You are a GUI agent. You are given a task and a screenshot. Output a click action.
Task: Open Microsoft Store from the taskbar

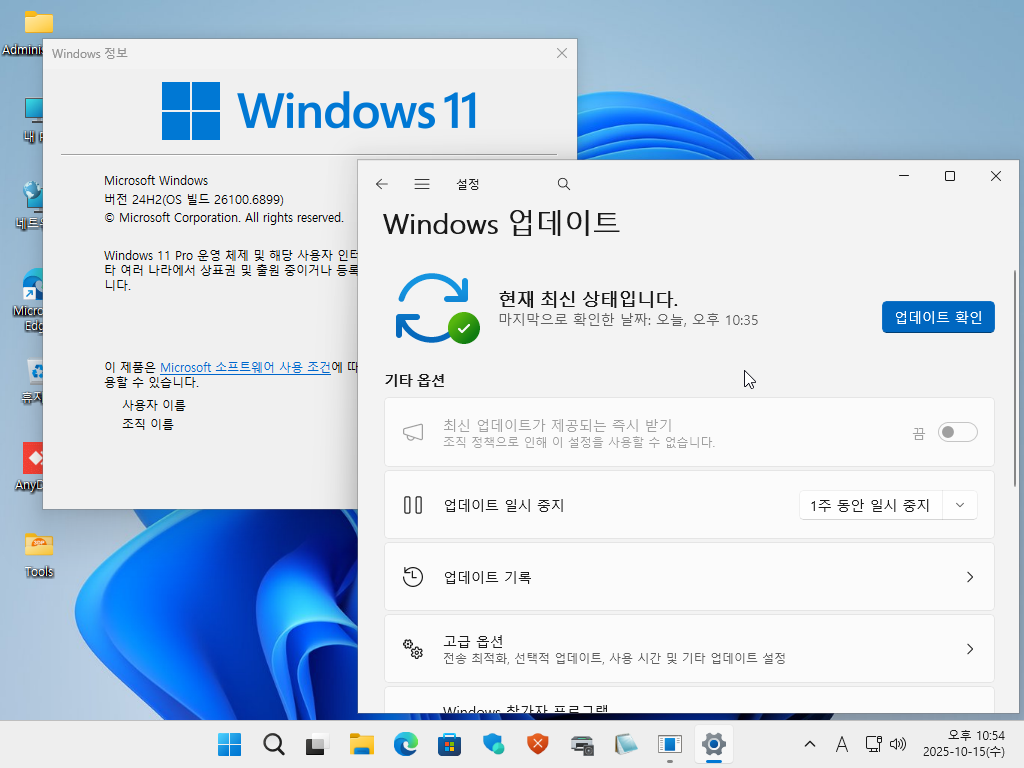pos(449,744)
